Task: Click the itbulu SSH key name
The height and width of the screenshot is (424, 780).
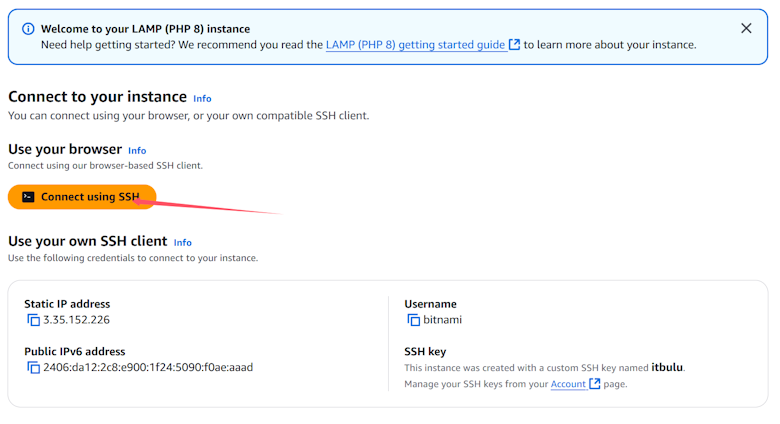Action: pyautogui.click(x=667, y=368)
